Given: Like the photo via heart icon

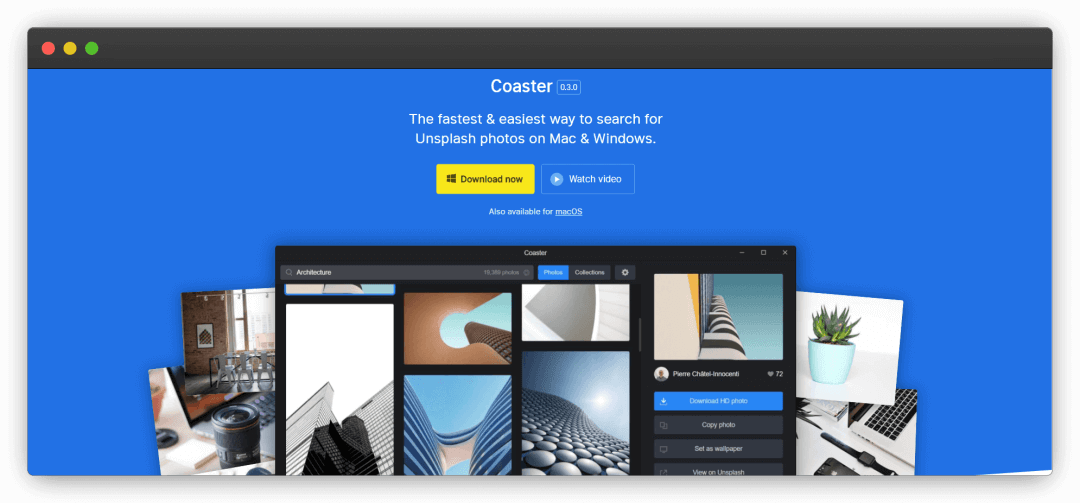Looking at the screenshot, I should click(x=770, y=374).
